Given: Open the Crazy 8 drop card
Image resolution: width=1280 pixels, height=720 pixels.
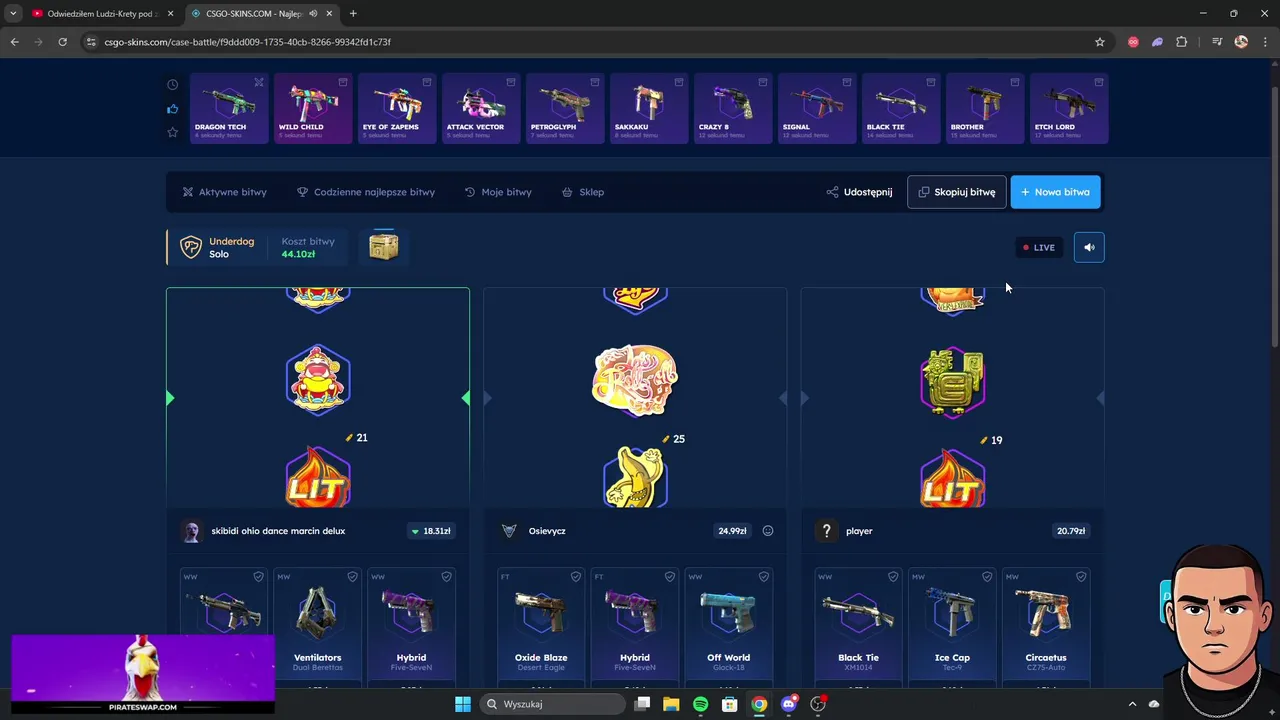Looking at the screenshot, I should (733, 108).
